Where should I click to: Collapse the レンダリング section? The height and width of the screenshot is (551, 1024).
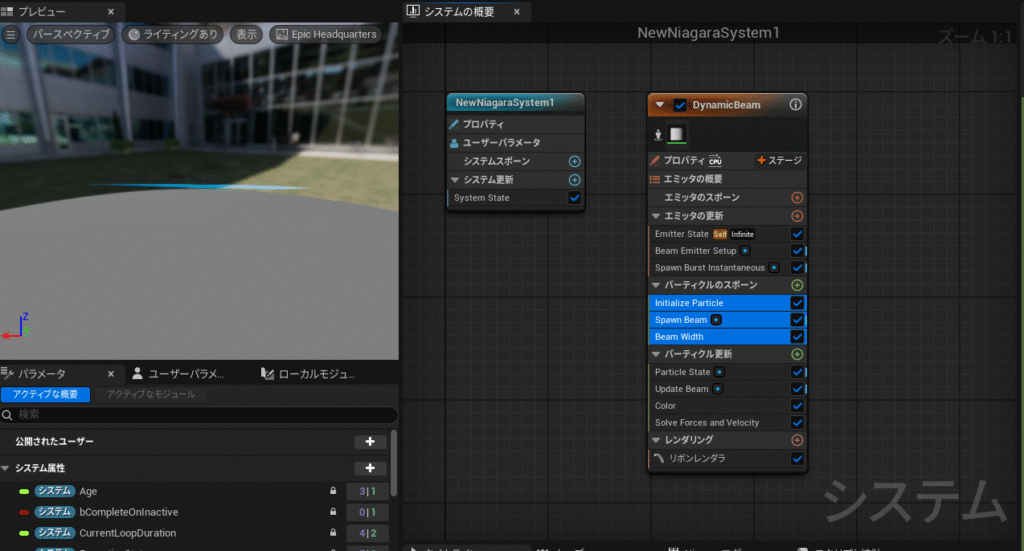pos(656,440)
